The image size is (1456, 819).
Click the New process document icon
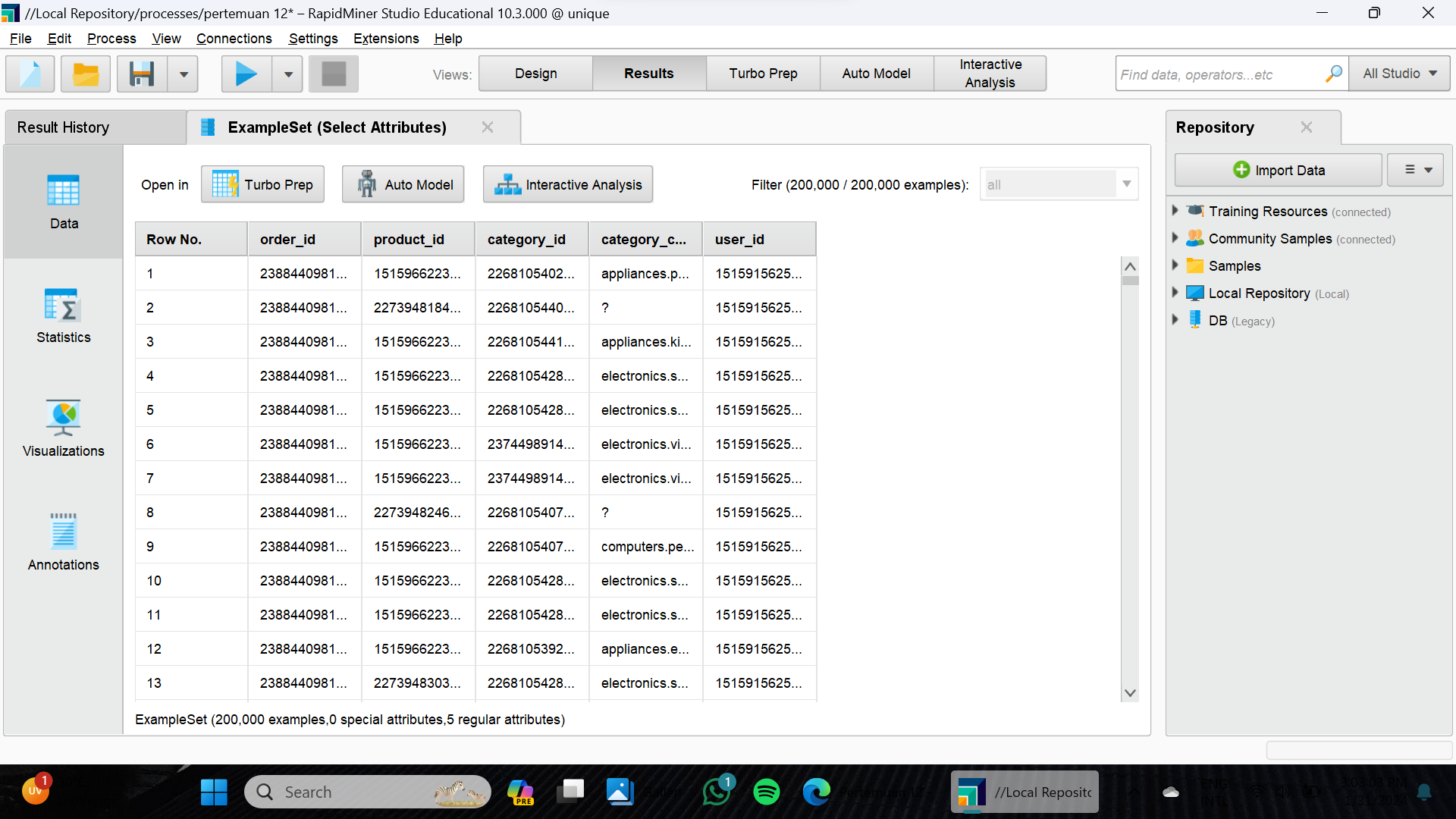click(30, 74)
